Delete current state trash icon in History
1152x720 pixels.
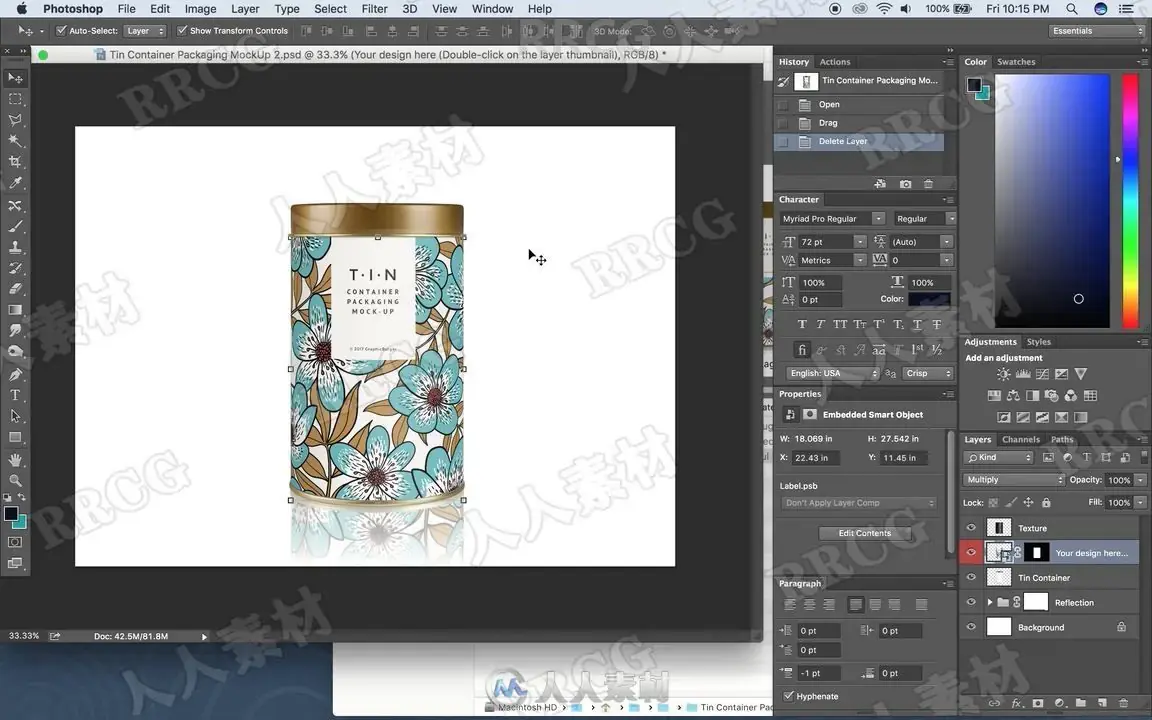coord(928,184)
